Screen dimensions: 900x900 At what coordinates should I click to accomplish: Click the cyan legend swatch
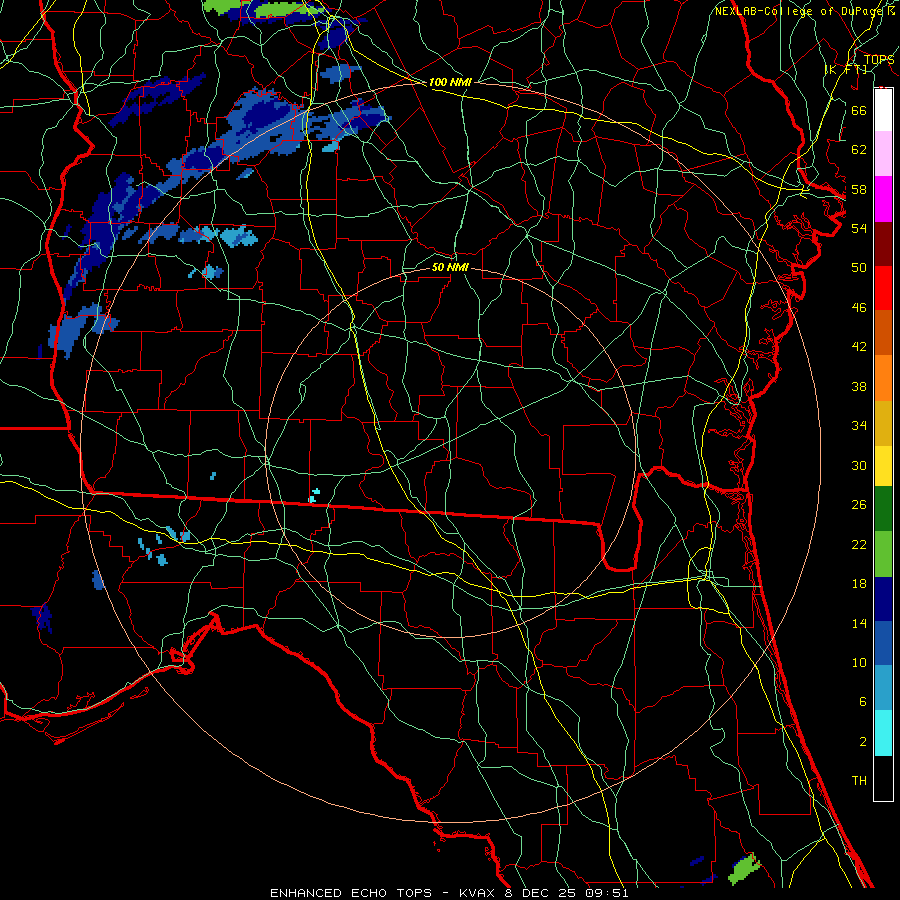tap(883, 733)
